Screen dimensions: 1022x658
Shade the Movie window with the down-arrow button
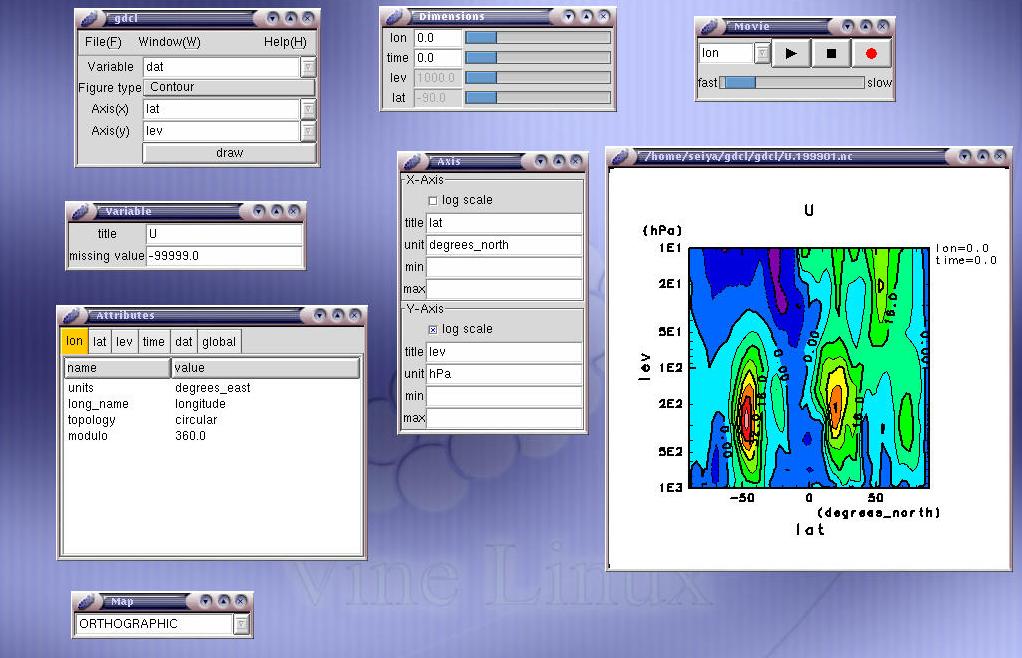848,26
